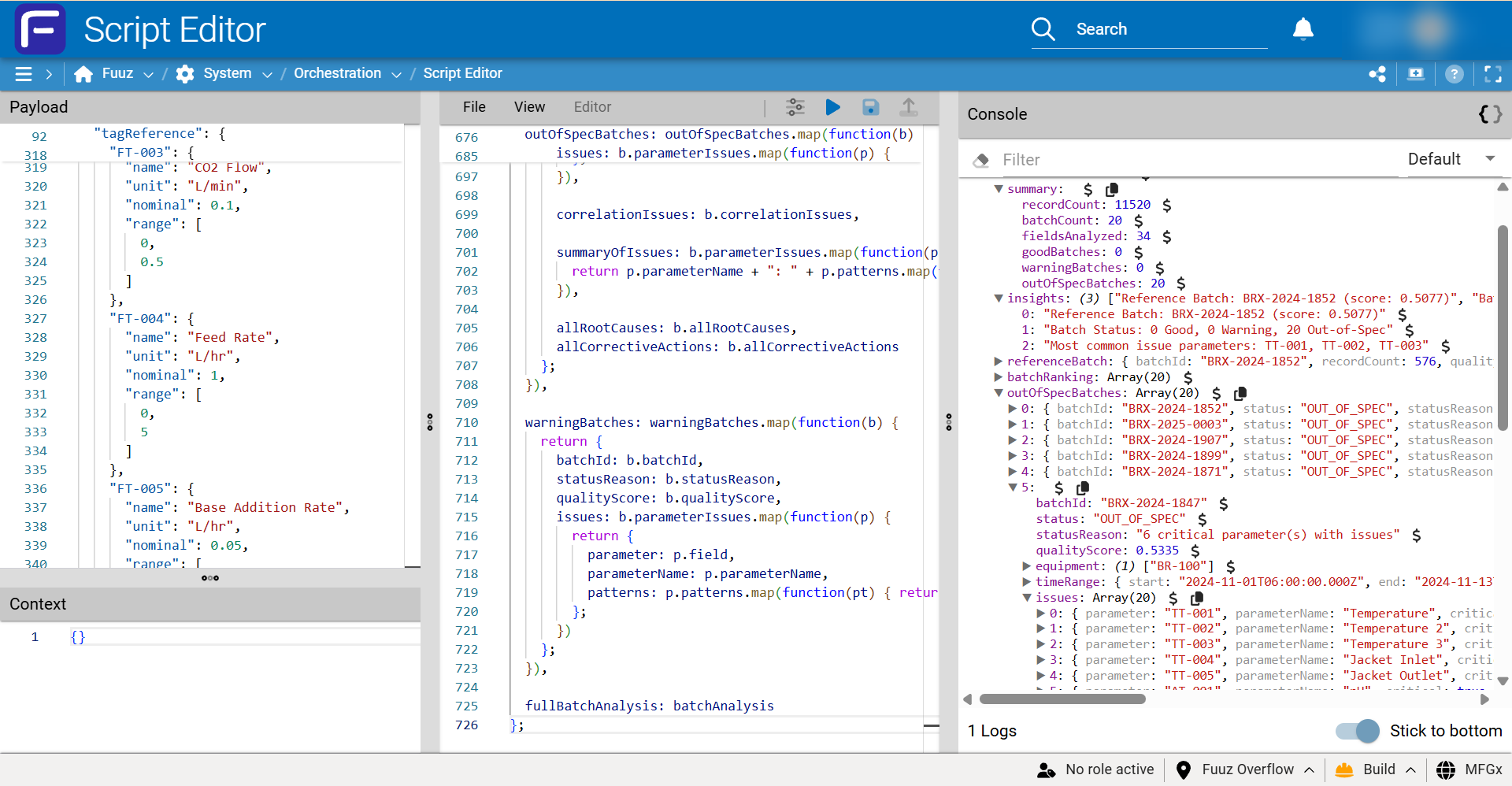Expand batch BRX-2024-1907 entry
The width and height of the screenshot is (1512, 786).
(x=1013, y=440)
